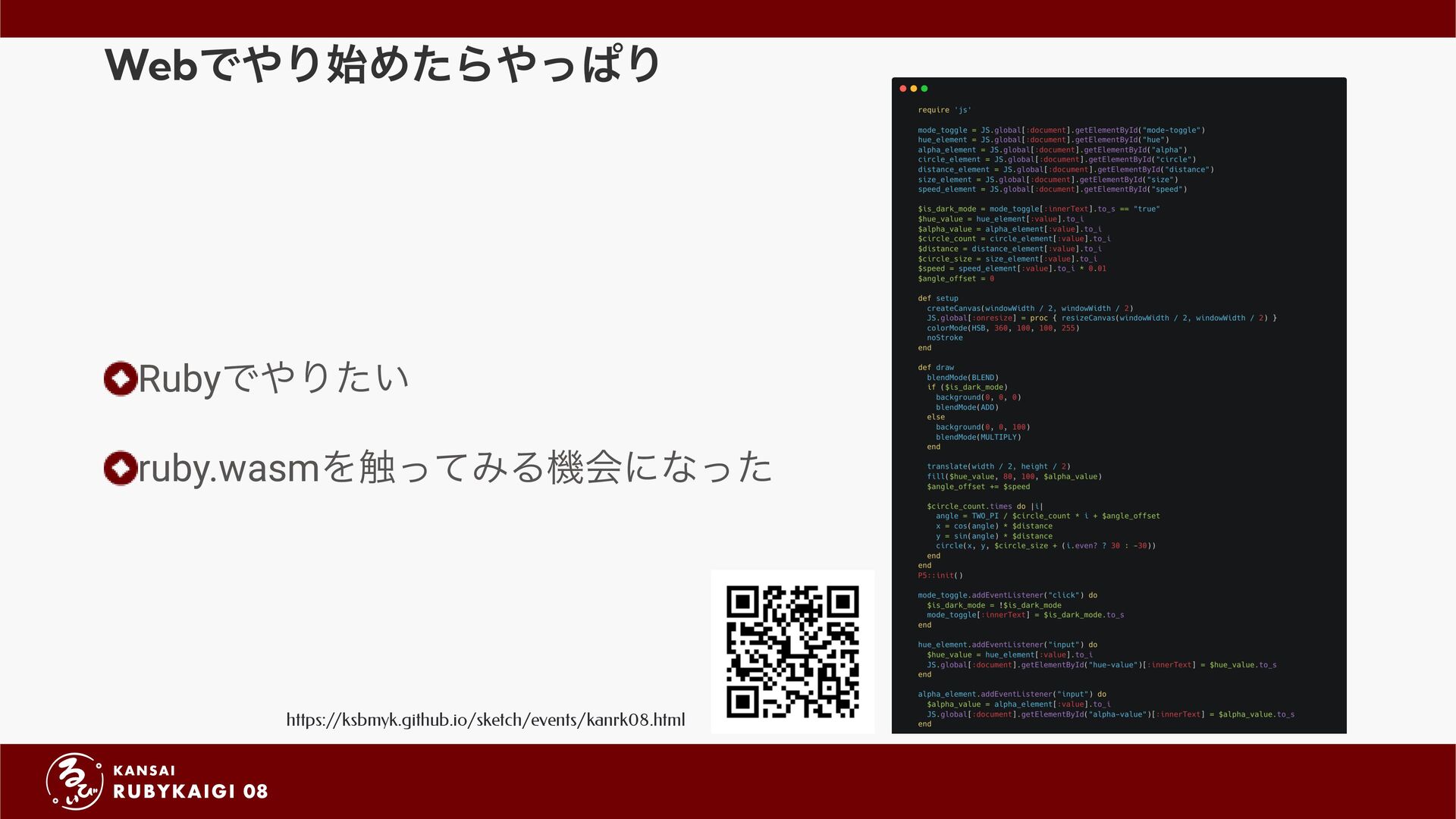Click the alpha_element.addEventListener("input") do line
Viewport: 1456px width, 819px height.
coord(1012,695)
